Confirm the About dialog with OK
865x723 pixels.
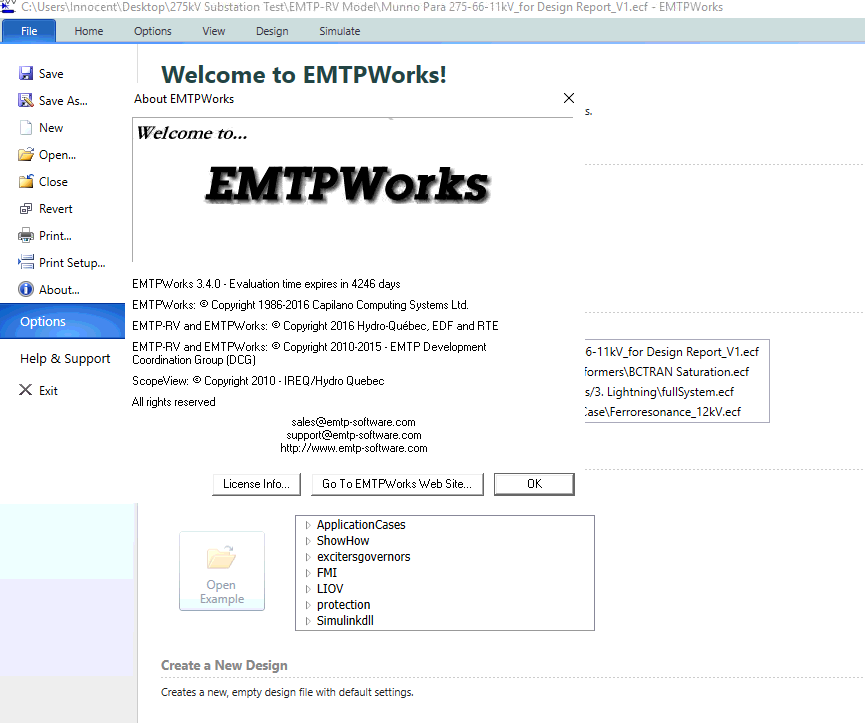pos(534,484)
